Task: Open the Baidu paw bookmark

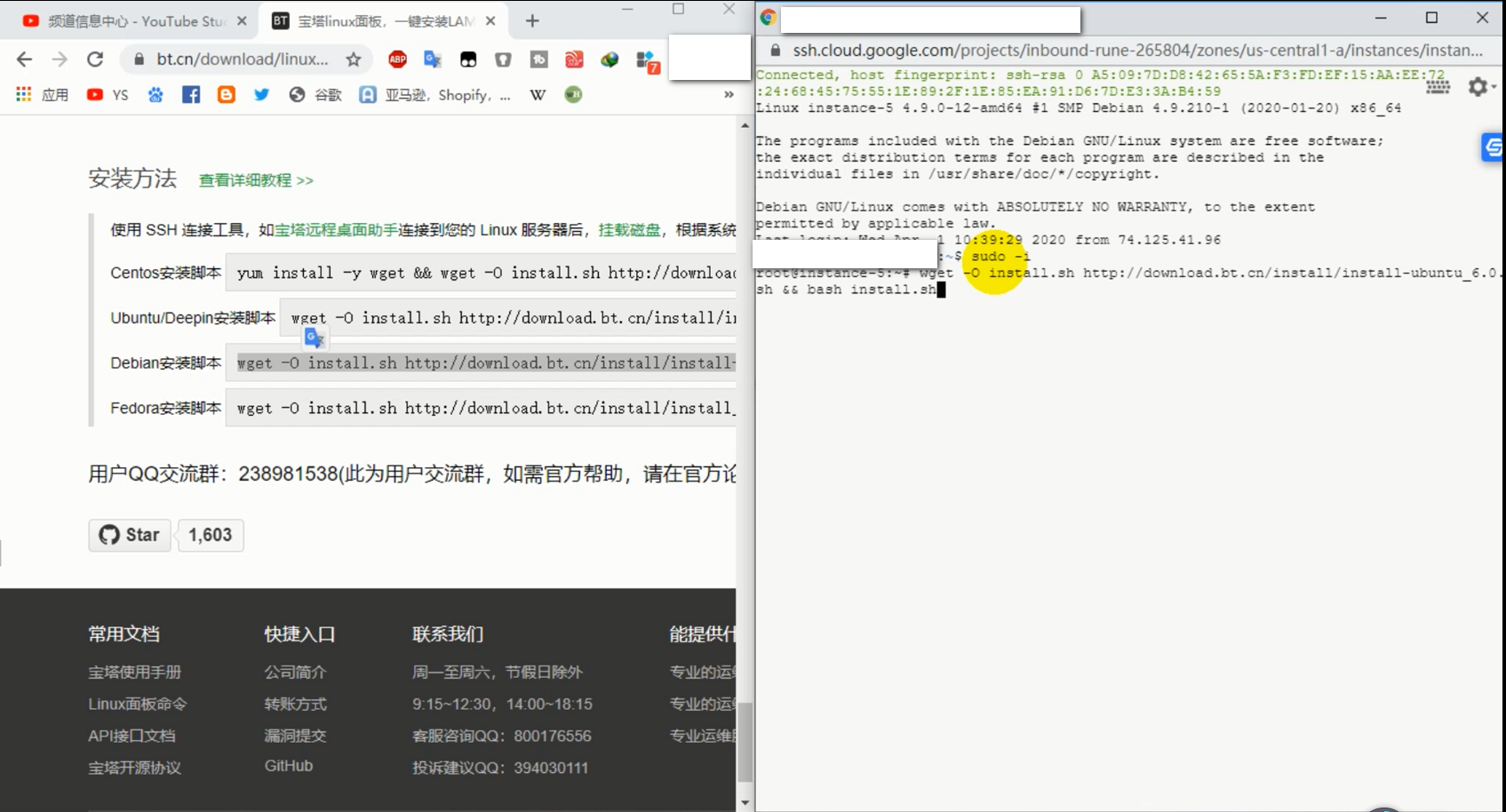Action: point(155,94)
